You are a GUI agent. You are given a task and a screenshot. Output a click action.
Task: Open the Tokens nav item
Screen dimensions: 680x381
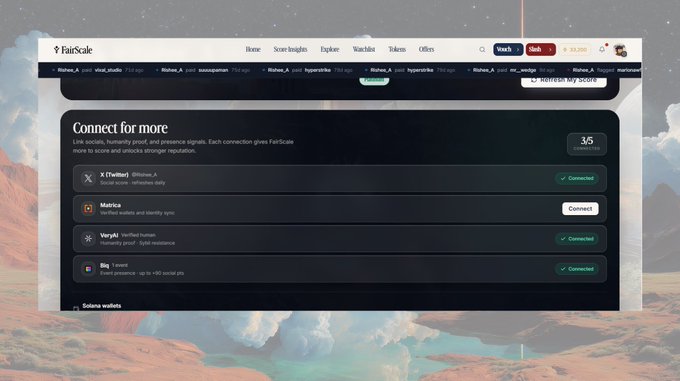pyautogui.click(x=397, y=49)
